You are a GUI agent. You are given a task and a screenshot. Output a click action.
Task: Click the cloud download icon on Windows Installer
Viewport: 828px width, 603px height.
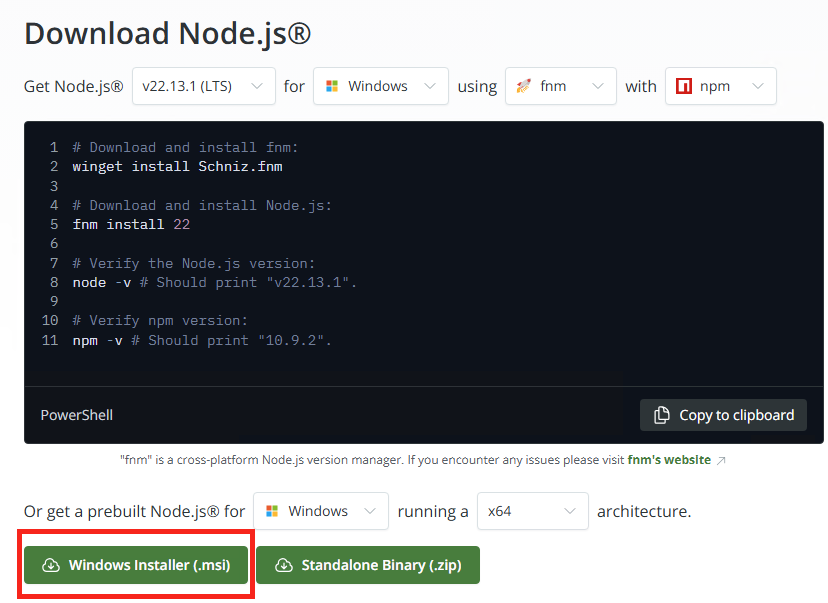coord(51,565)
